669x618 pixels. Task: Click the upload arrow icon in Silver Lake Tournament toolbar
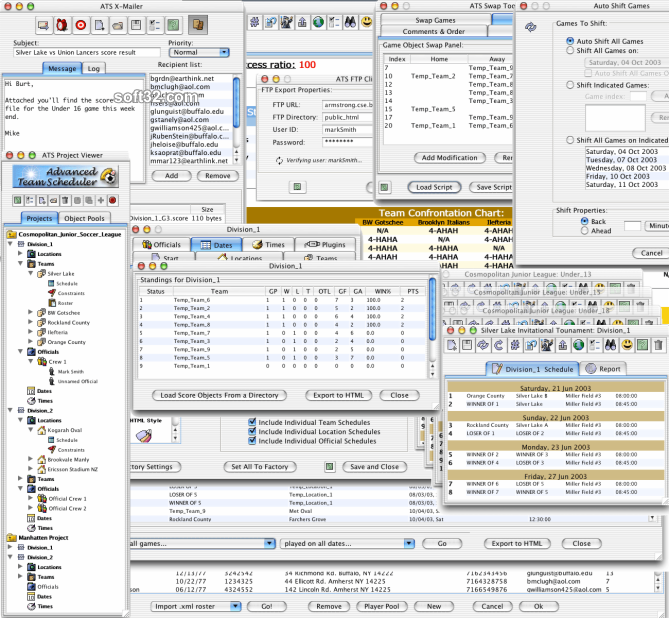click(x=563, y=345)
